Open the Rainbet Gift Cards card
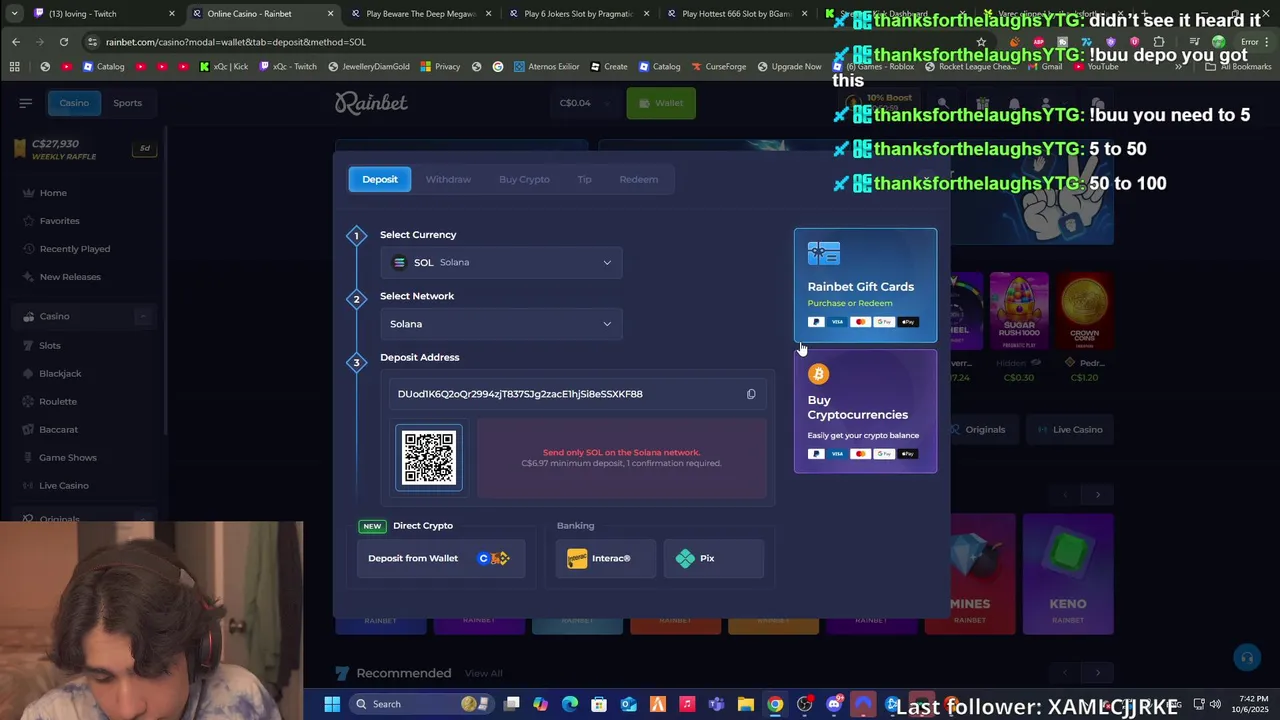The image size is (1280, 720). (865, 286)
